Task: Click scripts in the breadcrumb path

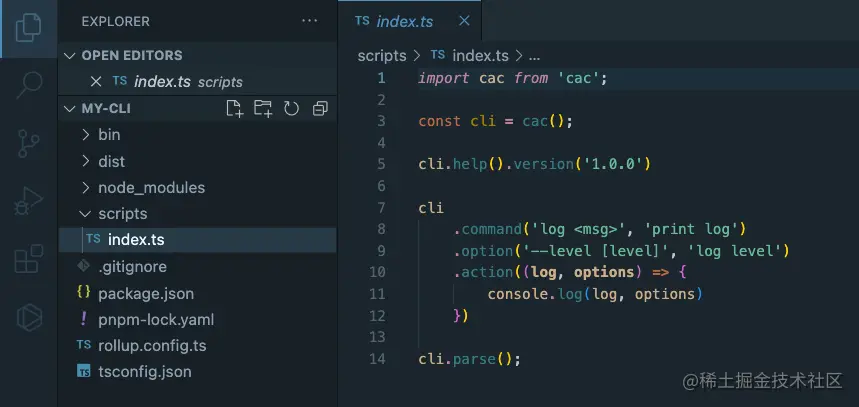Action: 382,55
